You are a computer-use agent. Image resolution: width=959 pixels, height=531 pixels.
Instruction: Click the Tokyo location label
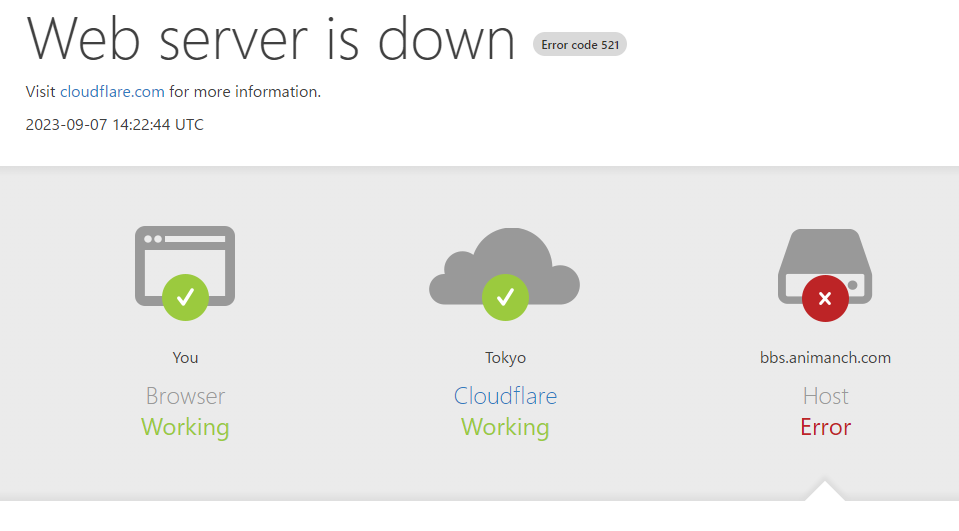[x=505, y=358]
